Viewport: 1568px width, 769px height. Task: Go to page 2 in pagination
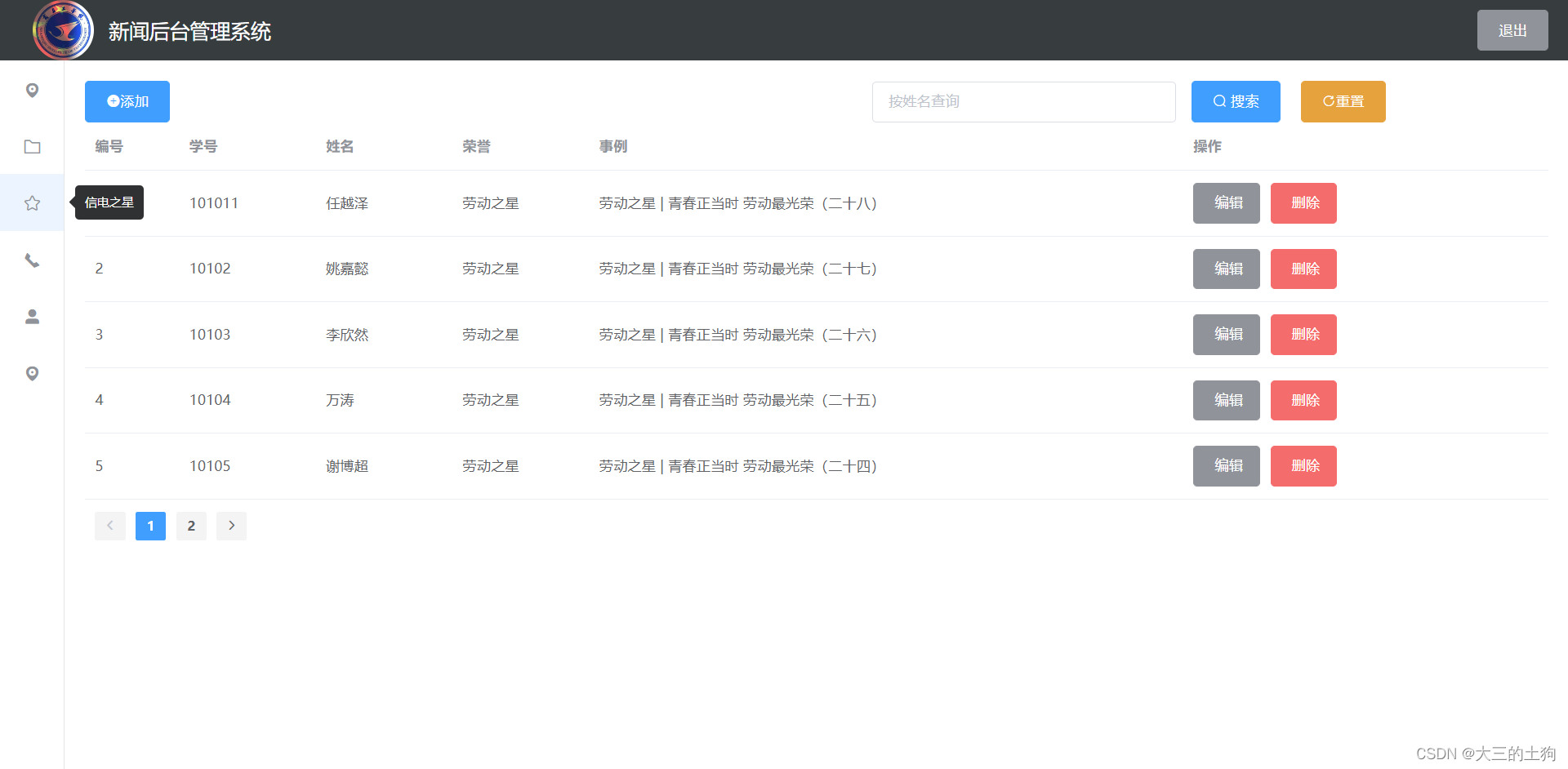[191, 526]
